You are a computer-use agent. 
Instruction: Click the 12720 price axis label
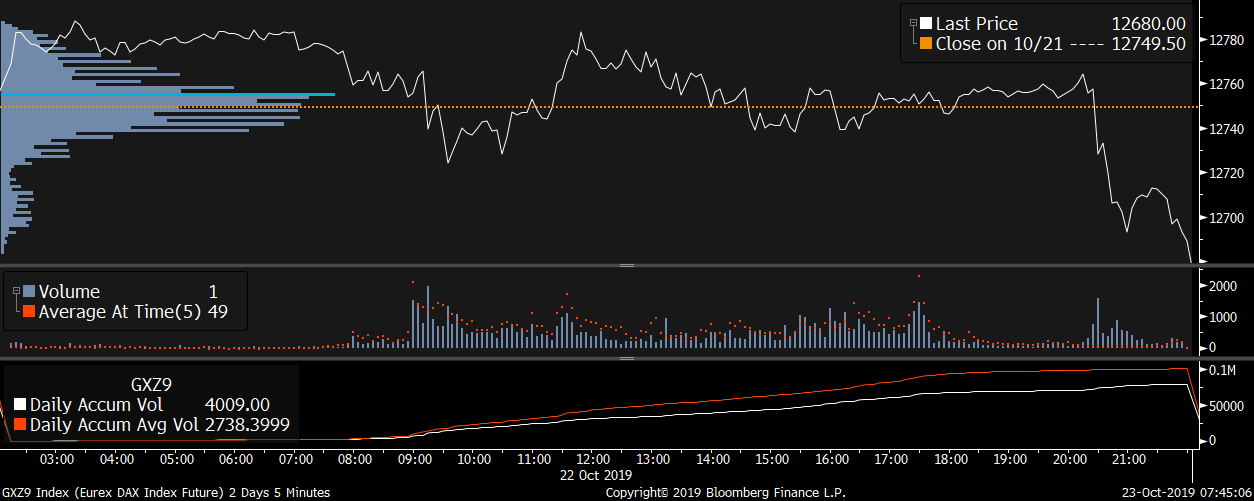coord(1226,173)
